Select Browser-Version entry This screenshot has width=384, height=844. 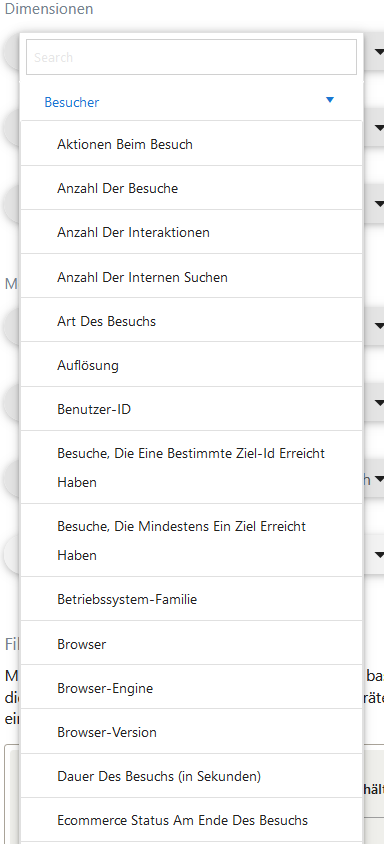(191, 732)
